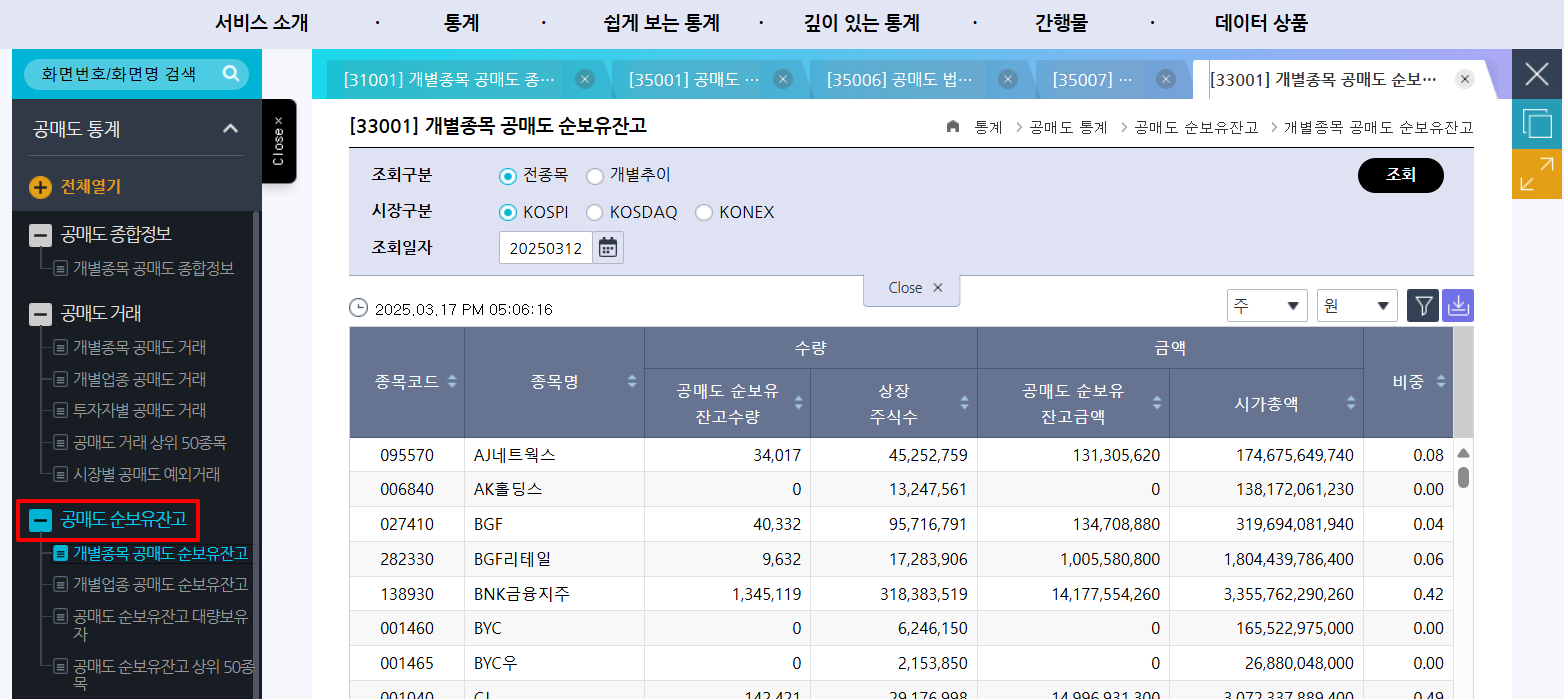Click the overlapping windows icon on right
1564x699 pixels.
tap(1537, 124)
